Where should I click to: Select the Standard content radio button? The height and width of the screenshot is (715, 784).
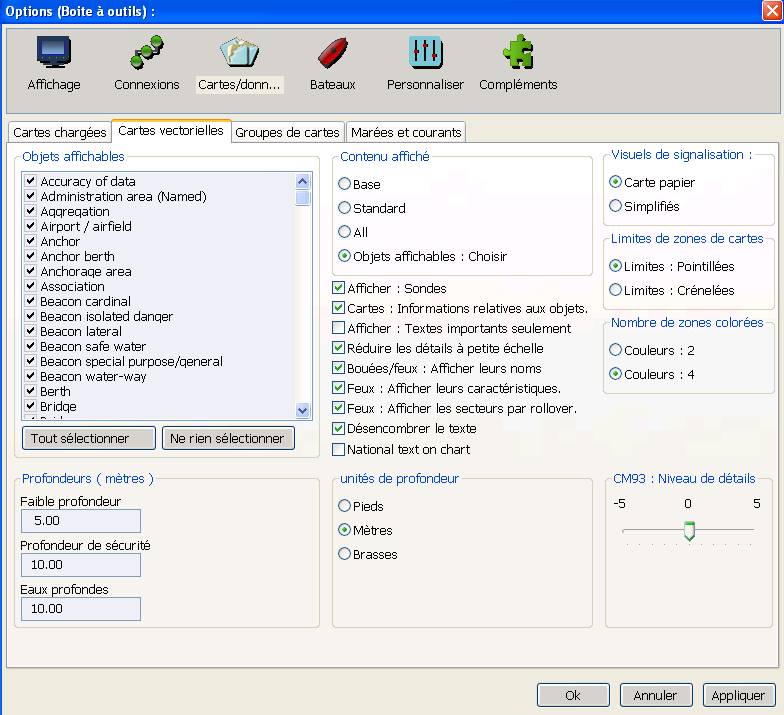345,208
